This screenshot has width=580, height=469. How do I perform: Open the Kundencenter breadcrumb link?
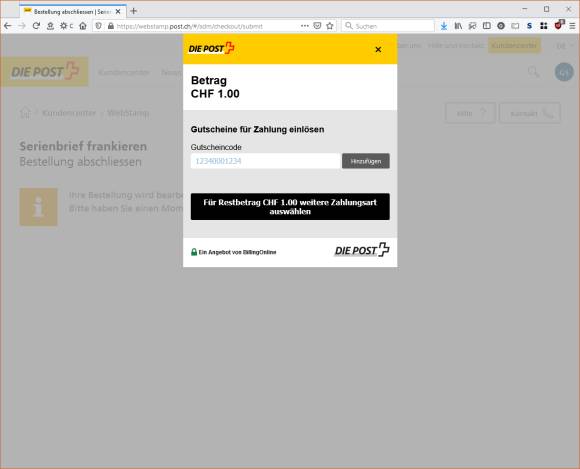[x=69, y=113]
